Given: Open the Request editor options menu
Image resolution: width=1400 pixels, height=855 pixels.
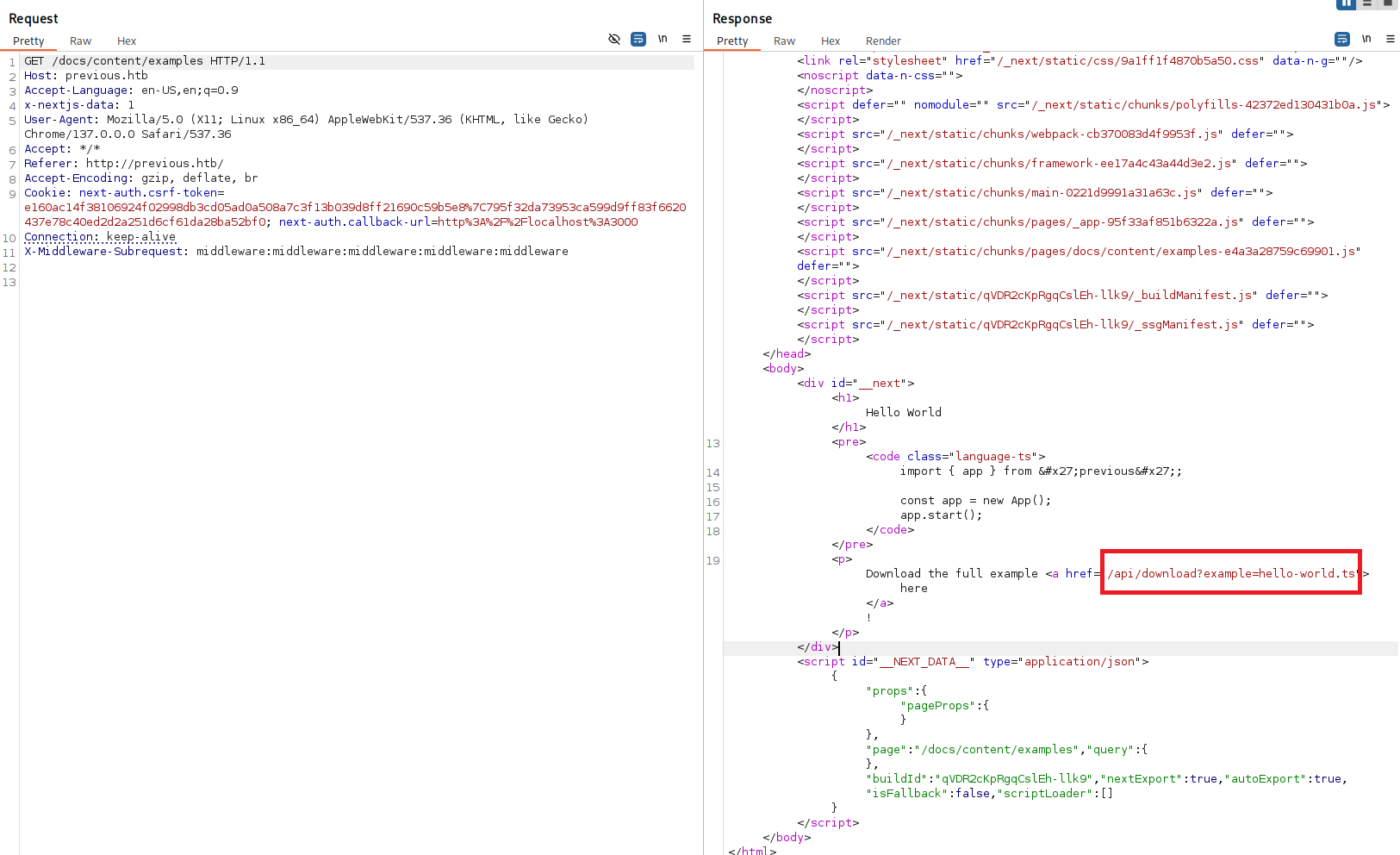Looking at the screenshot, I should pyautogui.click(x=686, y=39).
